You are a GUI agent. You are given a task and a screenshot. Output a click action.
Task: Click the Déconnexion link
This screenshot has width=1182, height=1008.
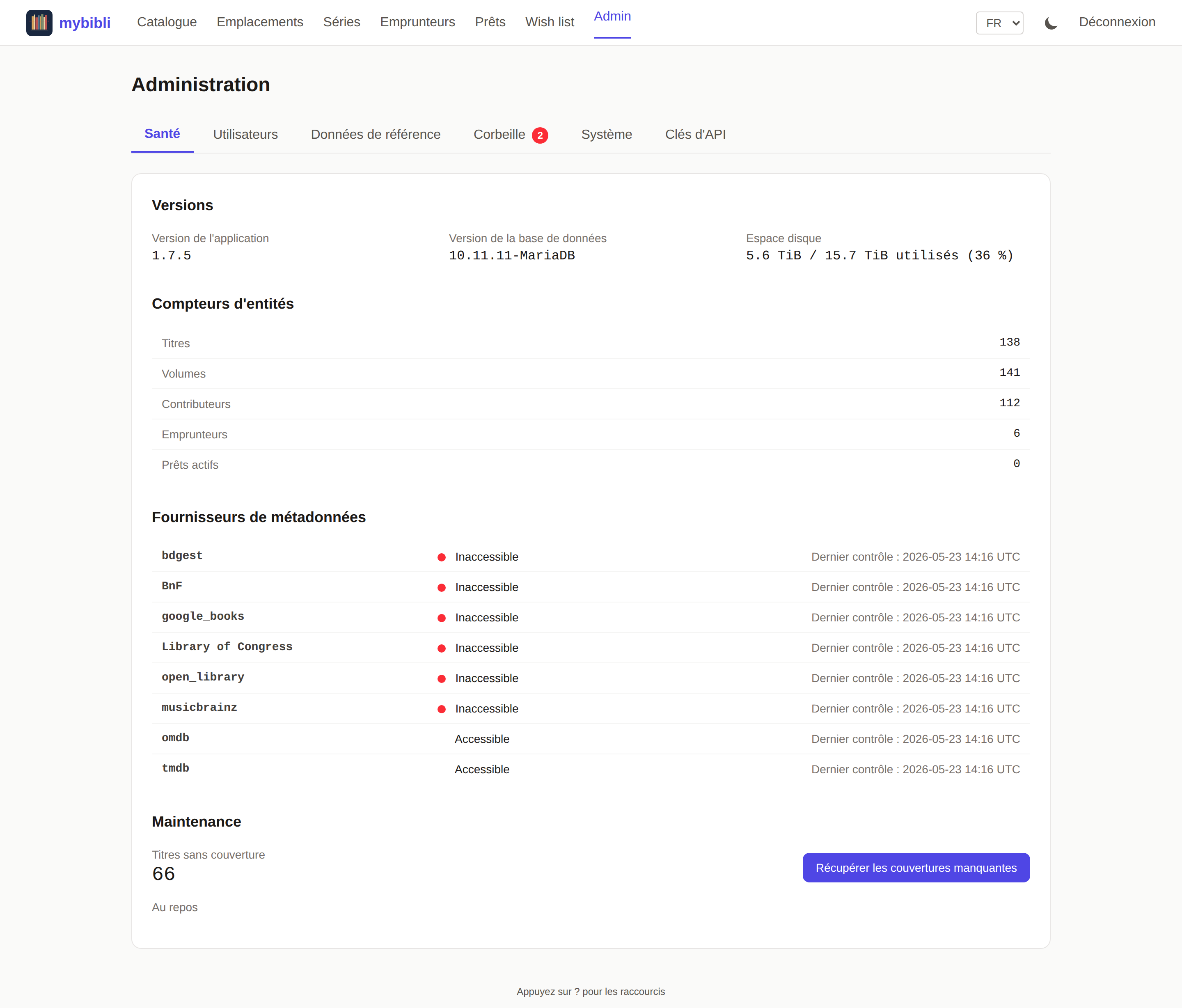coord(1117,22)
